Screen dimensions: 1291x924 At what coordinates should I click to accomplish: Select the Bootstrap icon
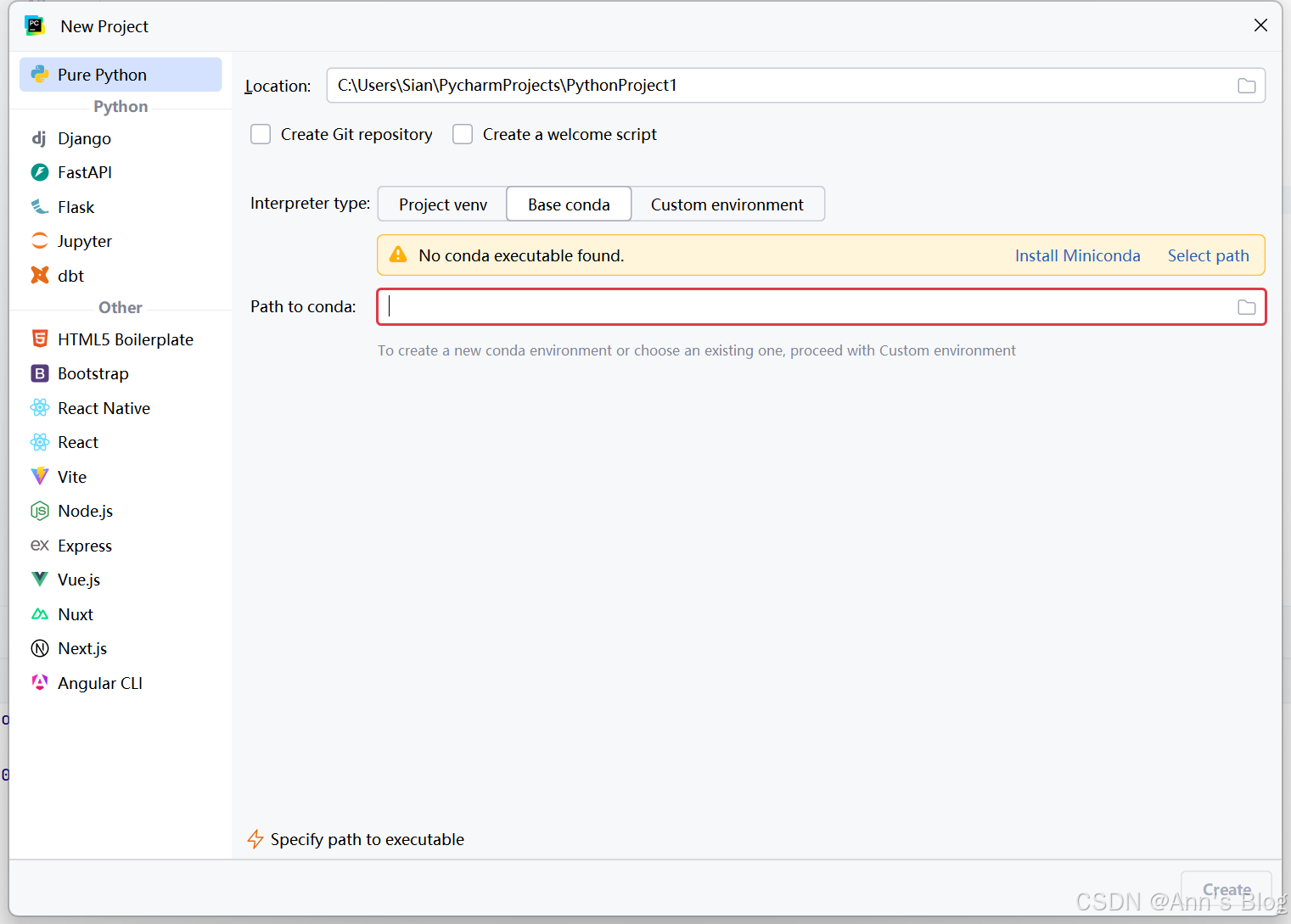pos(40,373)
